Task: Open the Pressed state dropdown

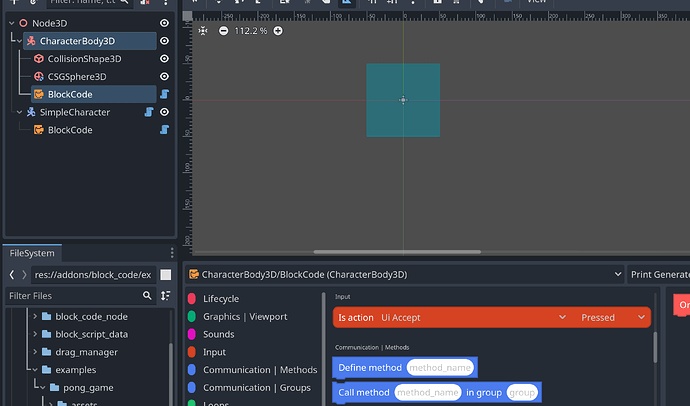Action: pyautogui.click(x=641, y=317)
